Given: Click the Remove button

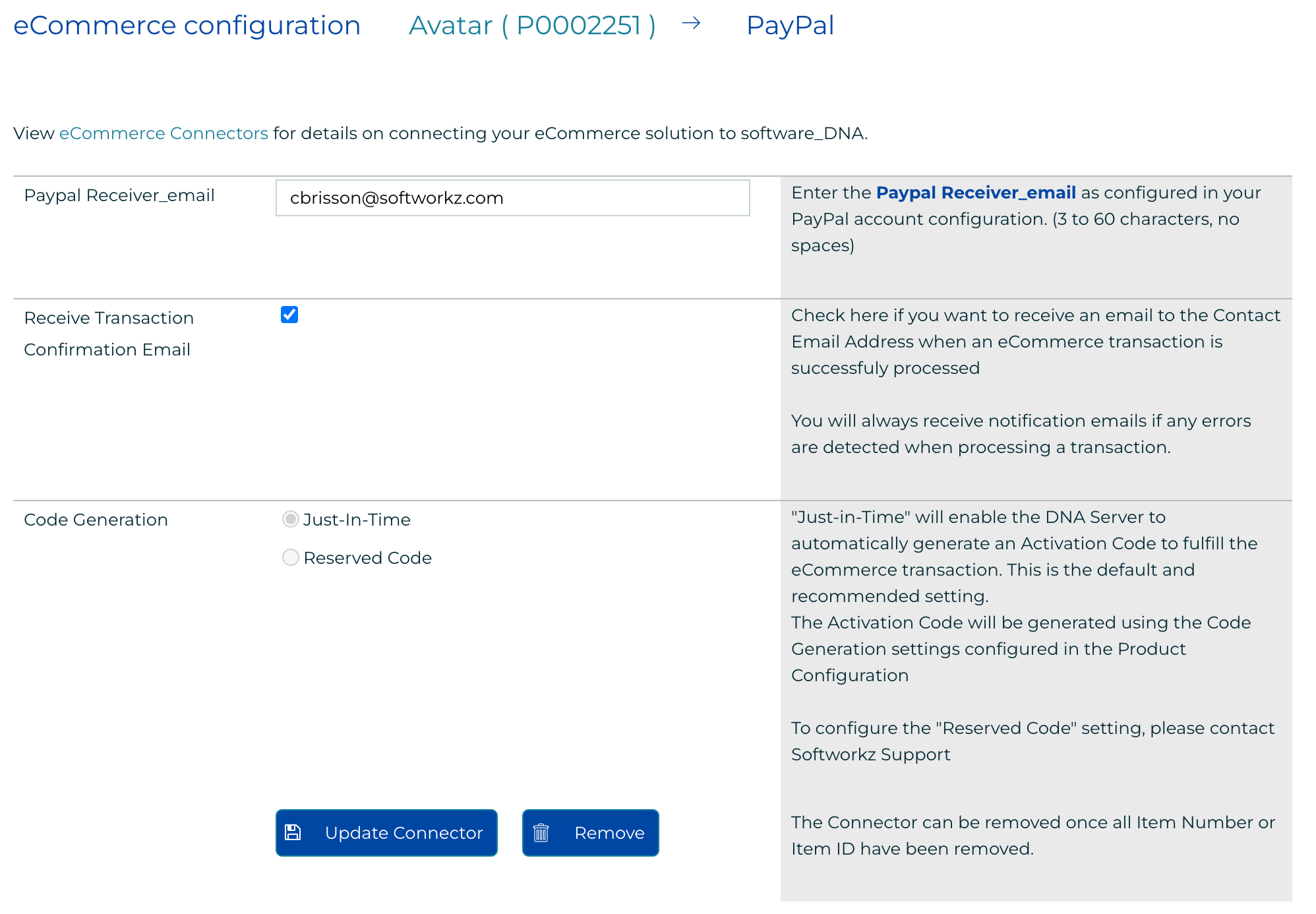Looking at the screenshot, I should pos(590,831).
